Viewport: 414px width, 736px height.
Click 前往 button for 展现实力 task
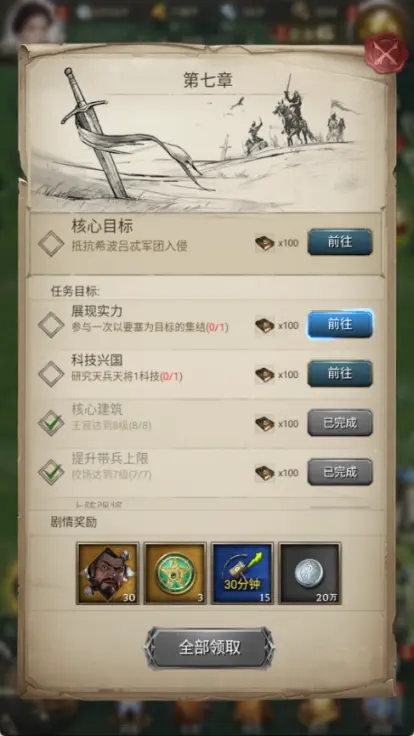340,324
